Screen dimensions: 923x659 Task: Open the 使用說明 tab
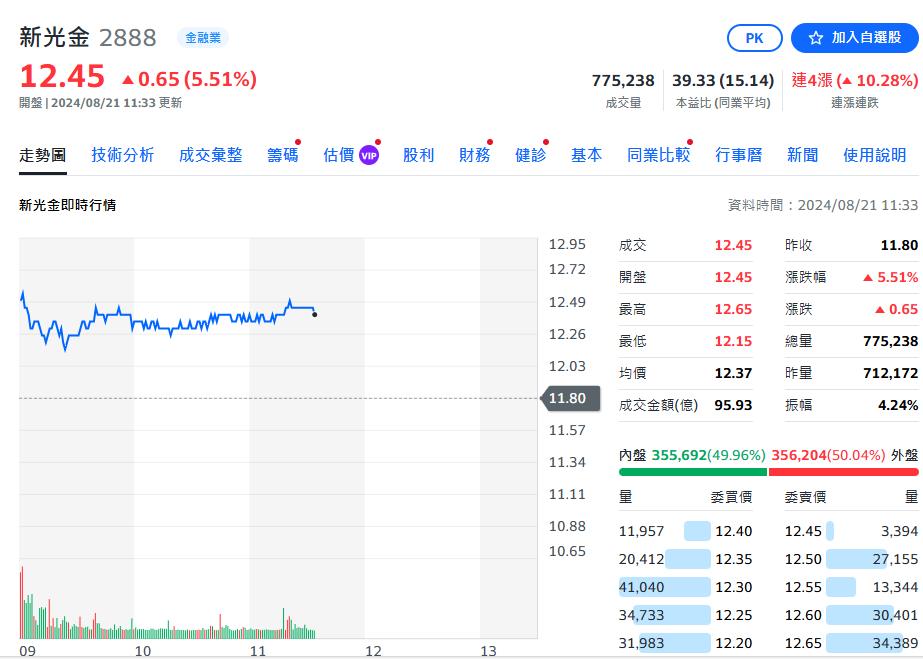875,155
